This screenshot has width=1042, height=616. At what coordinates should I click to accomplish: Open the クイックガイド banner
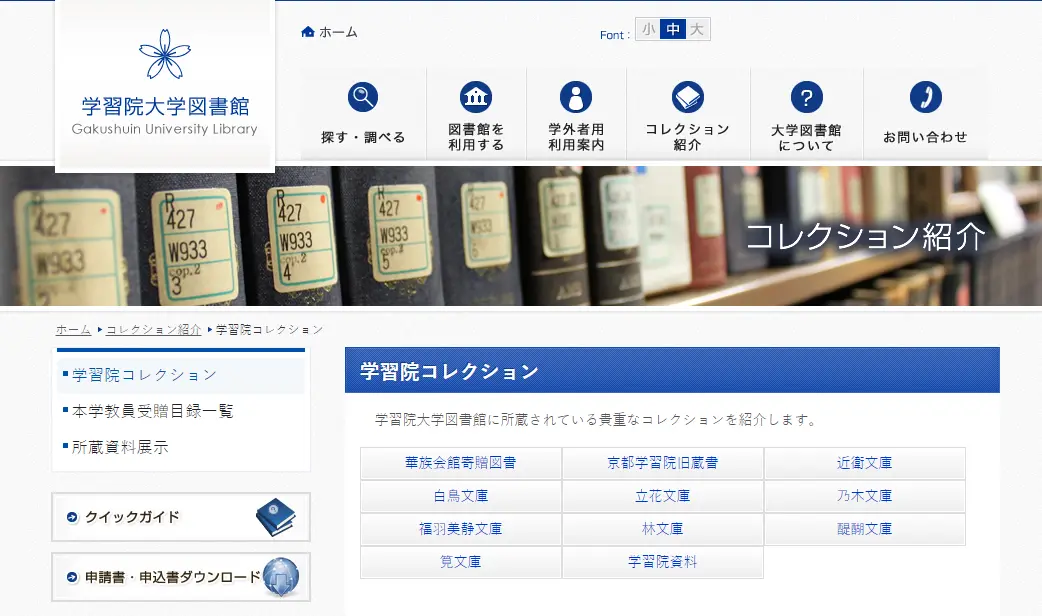pos(181,517)
